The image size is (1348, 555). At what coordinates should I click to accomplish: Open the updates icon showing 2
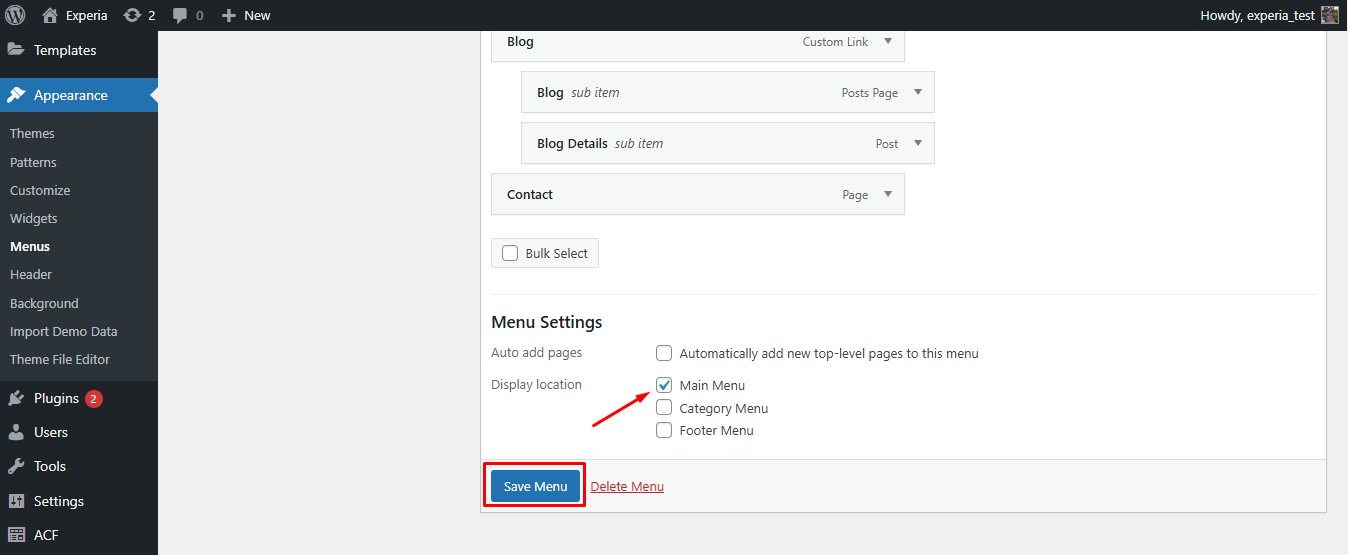[132, 15]
